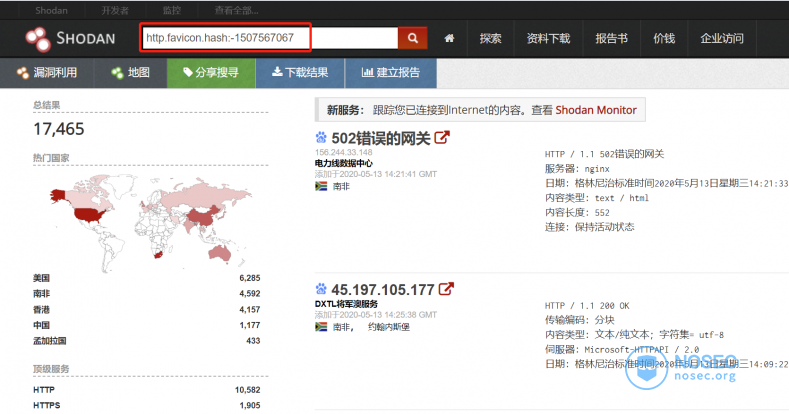The width and height of the screenshot is (789, 414).
Task: Click 45.197.105.177 result title
Action: [383, 290]
